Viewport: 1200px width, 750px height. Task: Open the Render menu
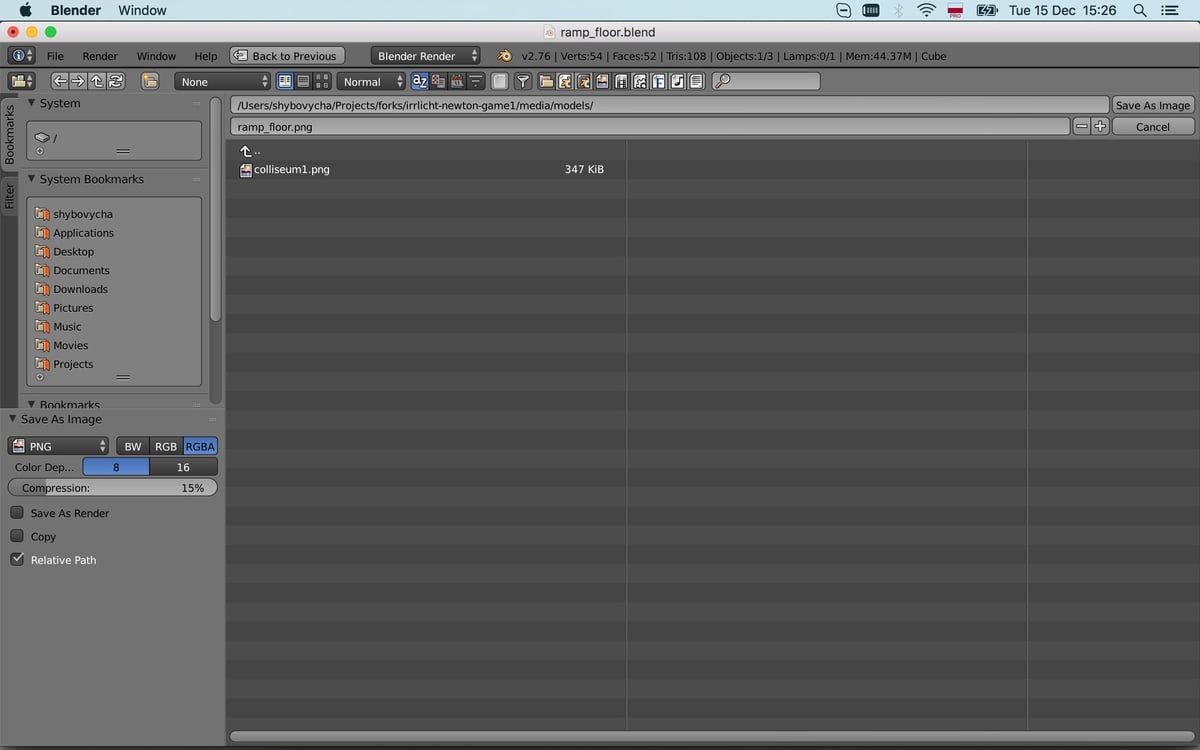point(99,56)
